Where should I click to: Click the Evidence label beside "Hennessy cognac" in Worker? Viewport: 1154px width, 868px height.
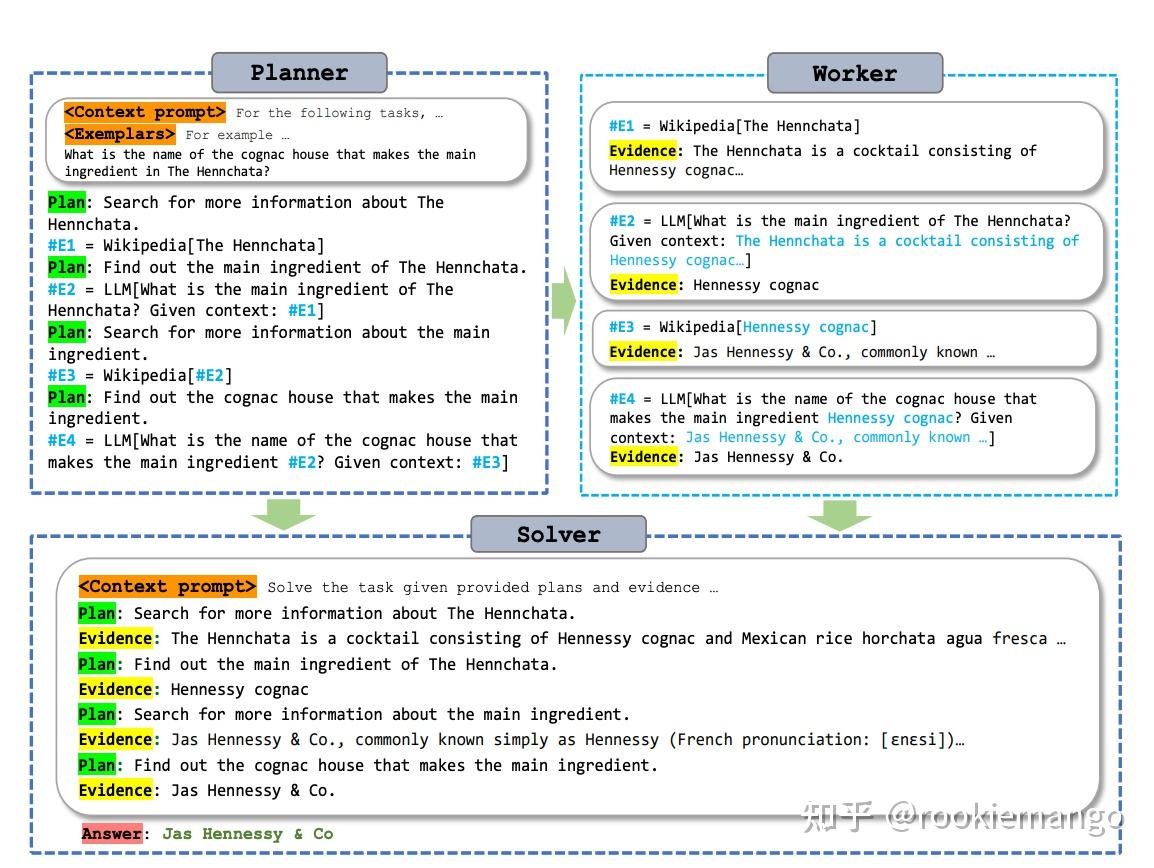(643, 285)
